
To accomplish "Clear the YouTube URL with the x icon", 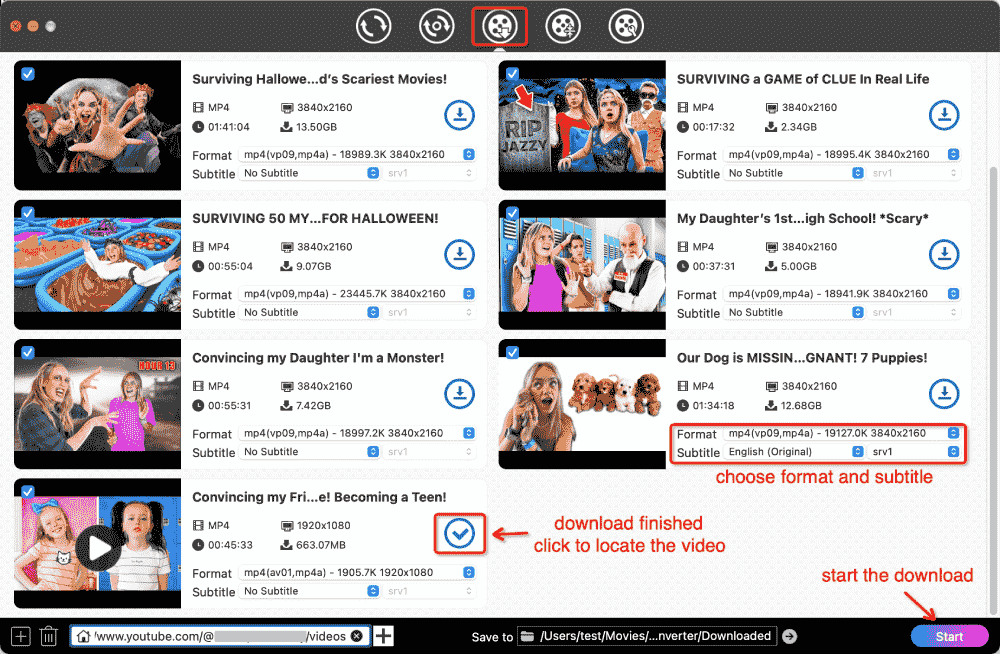I will [x=357, y=635].
